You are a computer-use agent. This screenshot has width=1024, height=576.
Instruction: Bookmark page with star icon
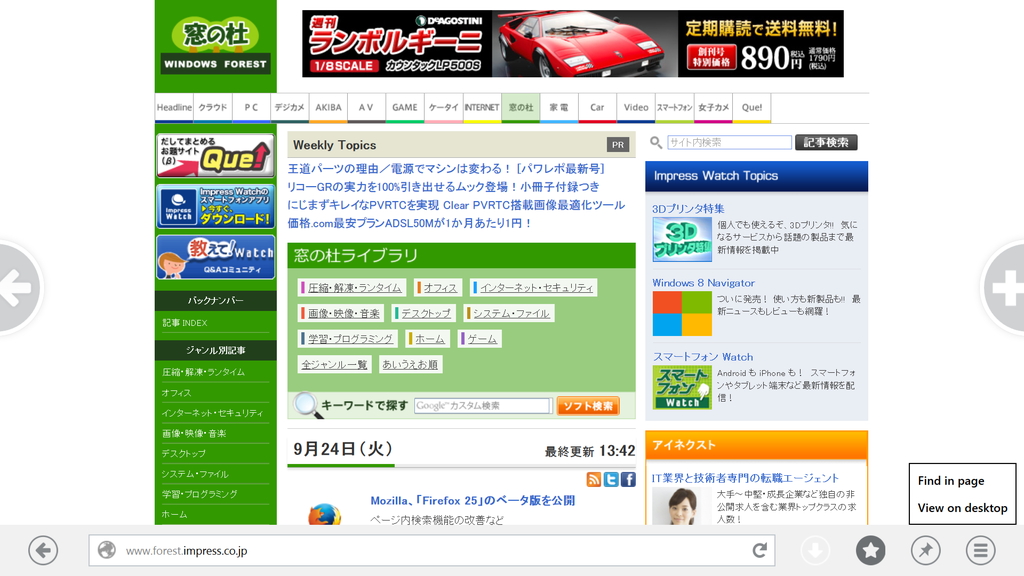(871, 551)
